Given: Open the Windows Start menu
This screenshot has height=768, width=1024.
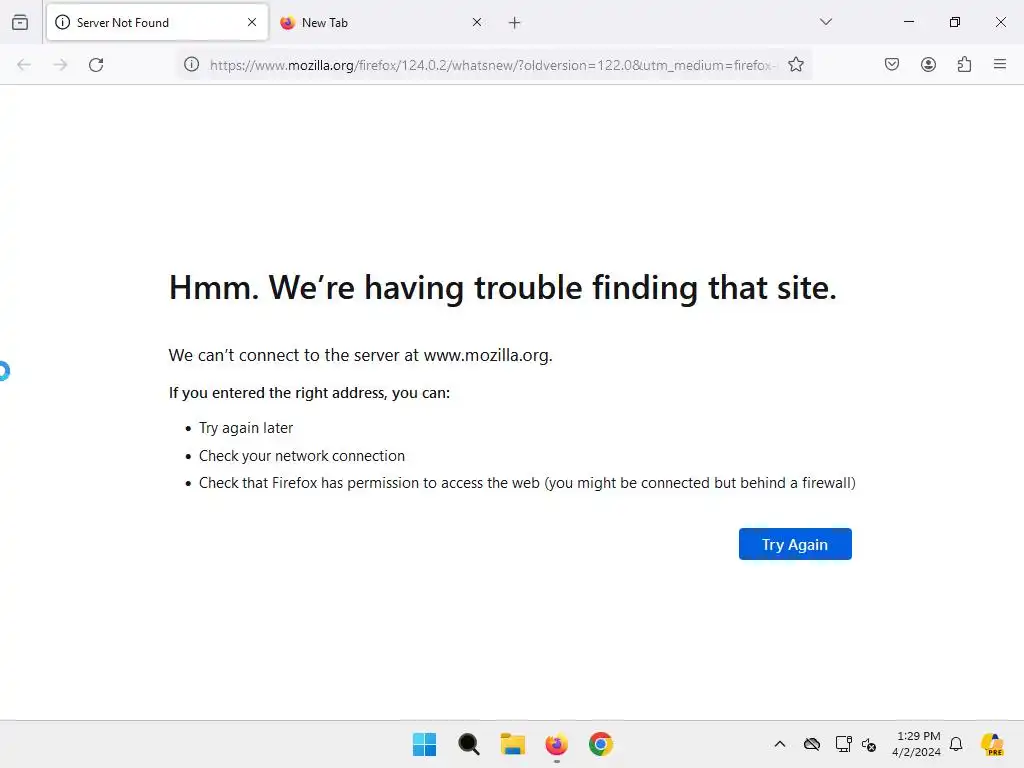Looking at the screenshot, I should (x=424, y=744).
